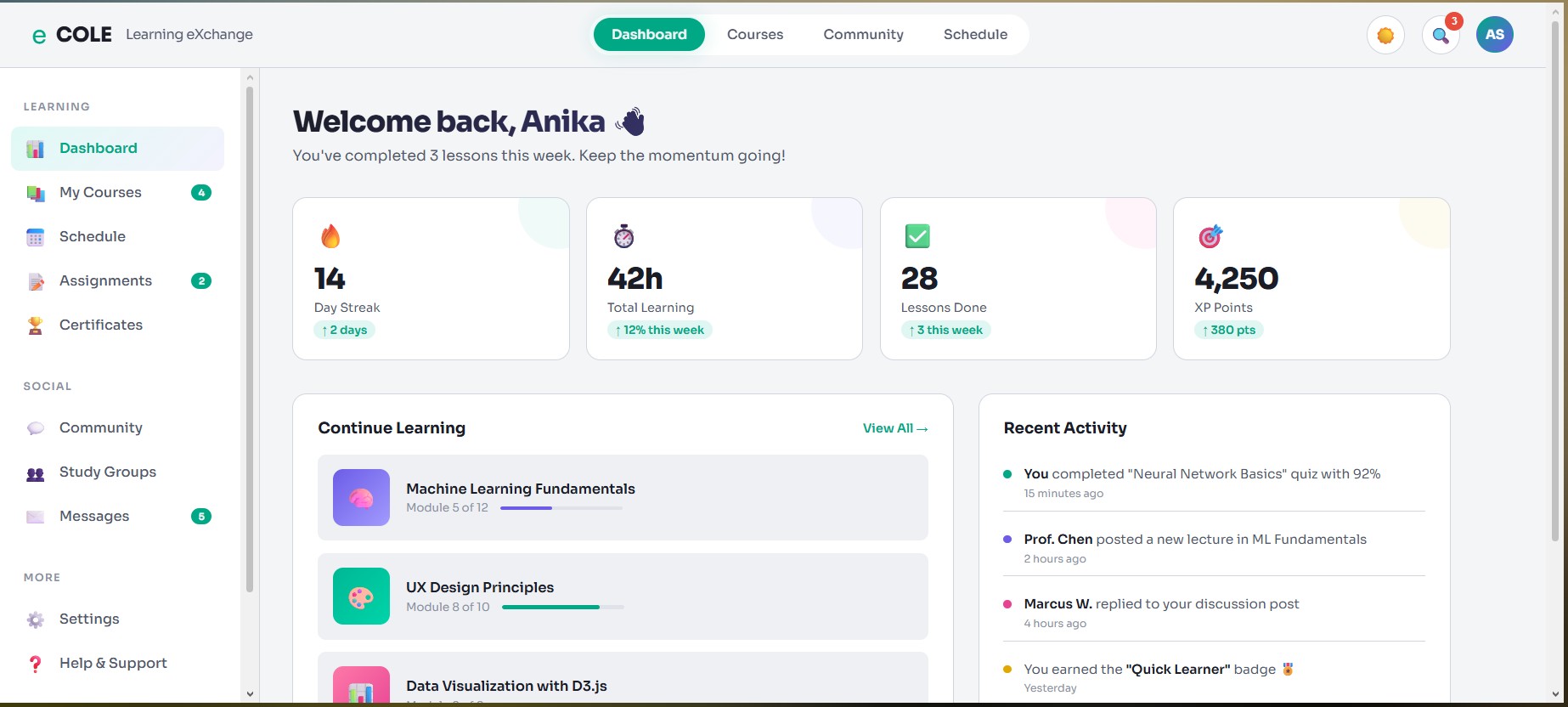The image size is (1568, 707).
Task: Click the Prof. Chen lecture activity
Action: (x=1215, y=548)
